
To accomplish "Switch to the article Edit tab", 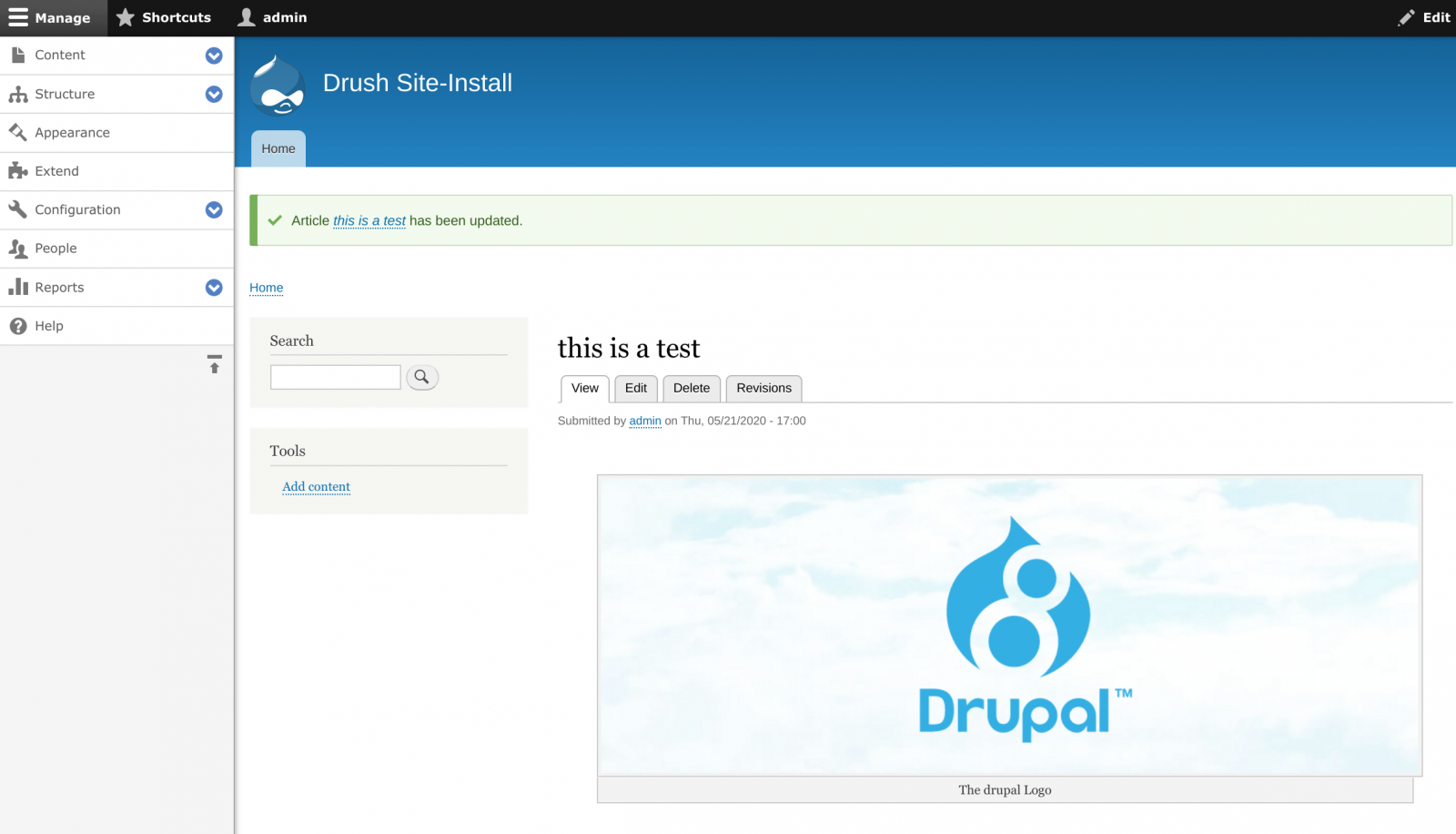I will [636, 388].
